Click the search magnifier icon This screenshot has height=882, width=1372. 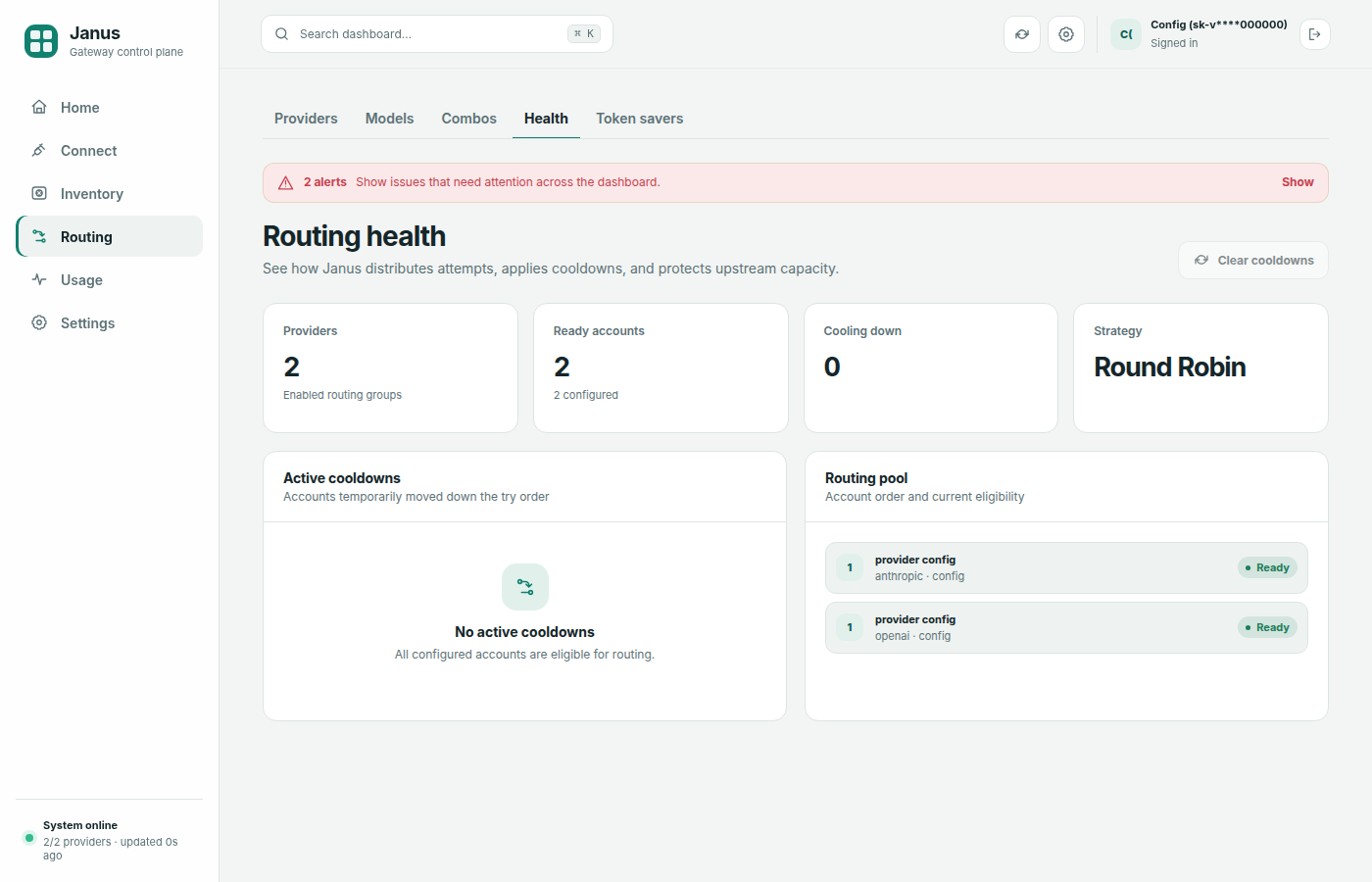pos(282,33)
